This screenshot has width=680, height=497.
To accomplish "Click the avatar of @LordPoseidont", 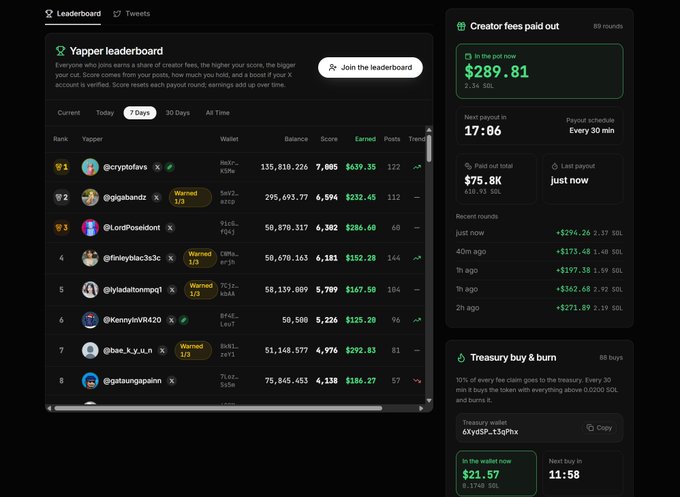I will pos(90,228).
